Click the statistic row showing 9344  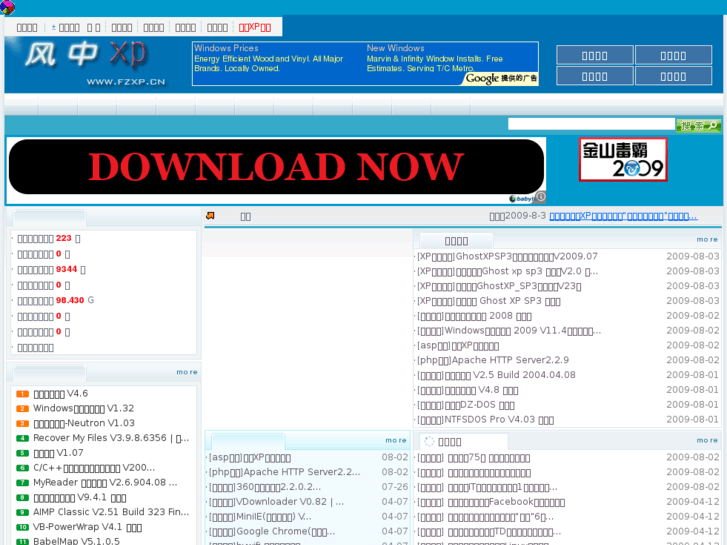coord(51,269)
